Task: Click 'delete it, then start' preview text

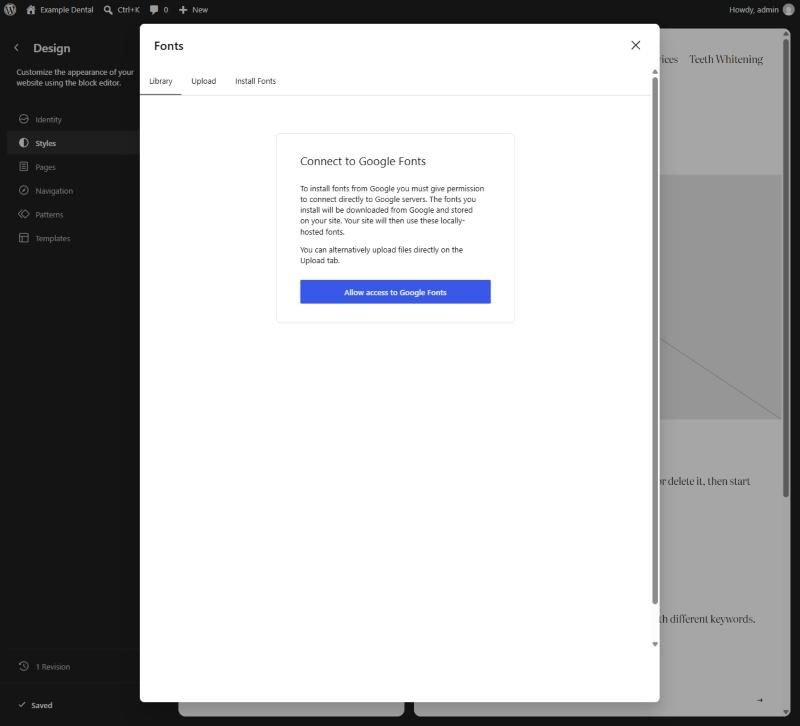Action: coord(709,481)
